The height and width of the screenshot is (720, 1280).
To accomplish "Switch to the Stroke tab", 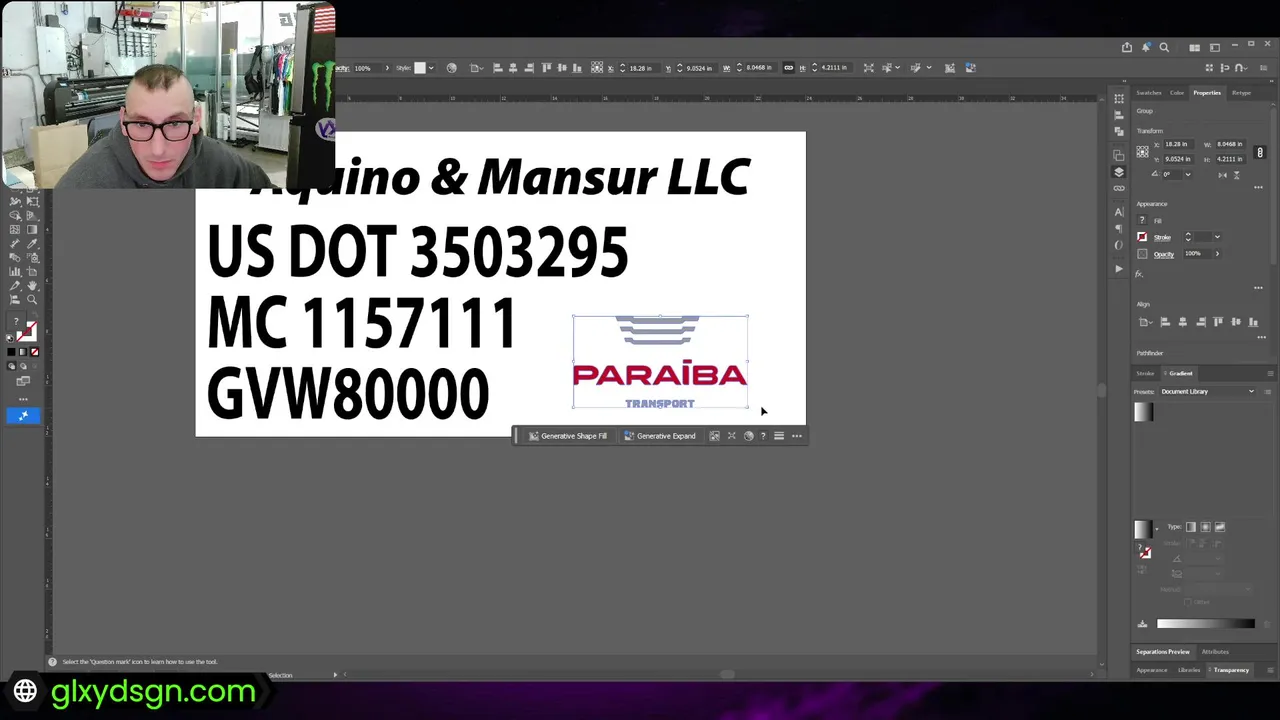I will (1145, 373).
